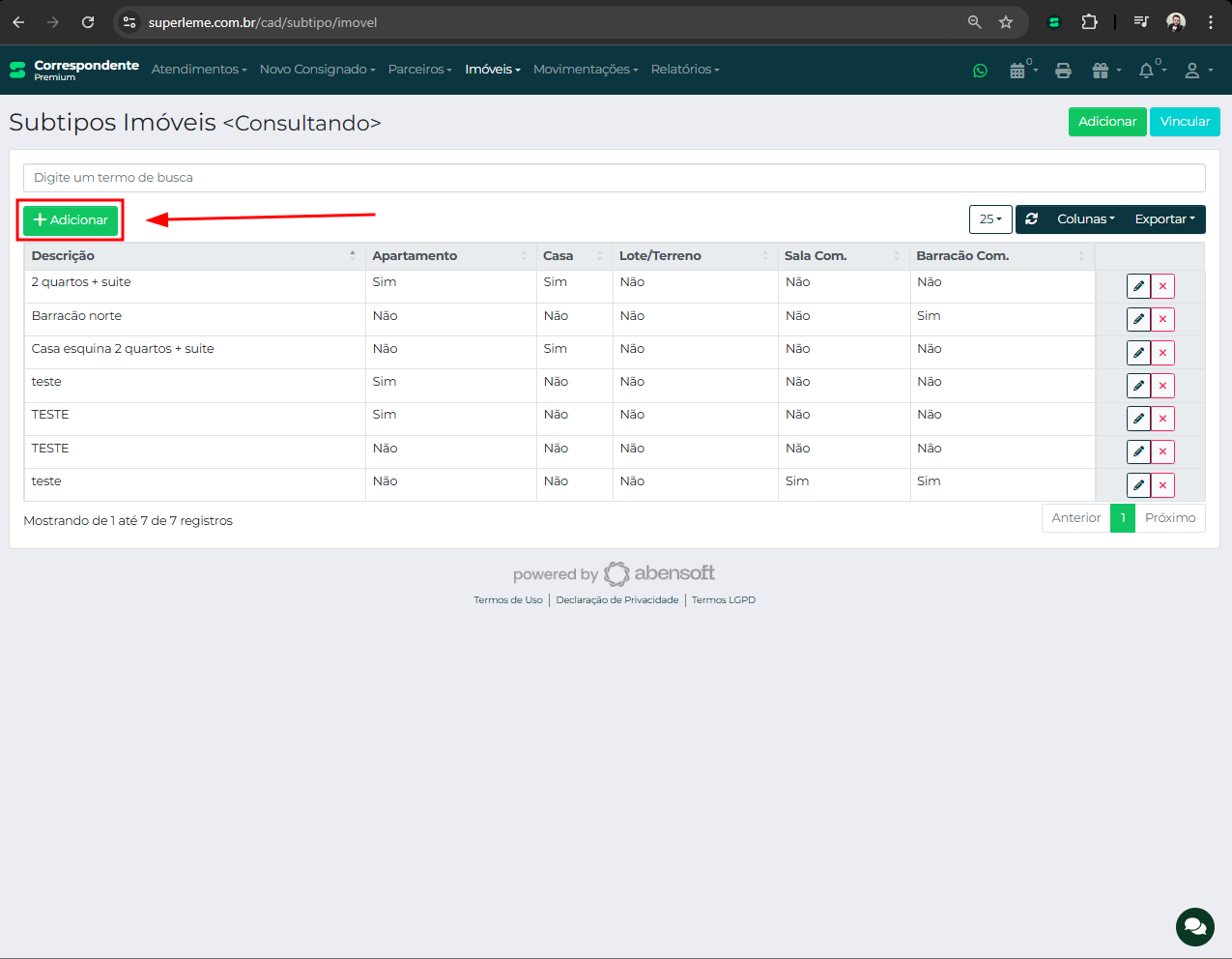Click the printer icon in navbar
1232x959 pixels.
[x=1063, y=71]
